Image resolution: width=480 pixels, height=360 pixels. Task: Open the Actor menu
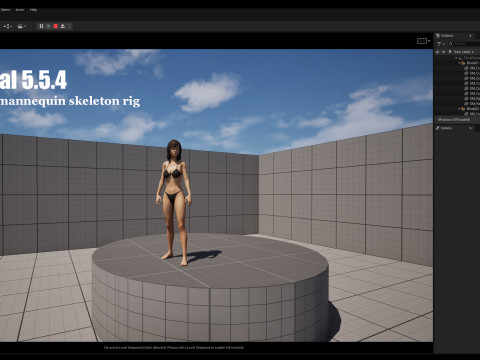click(20, 10)
